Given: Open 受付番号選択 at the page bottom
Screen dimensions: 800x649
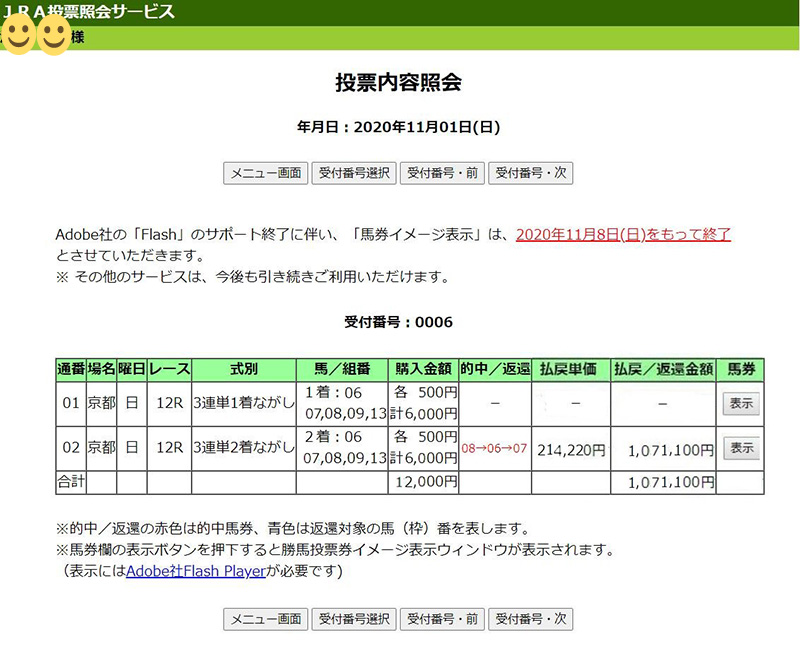Looking at the screenshot, I should (354, 618).
